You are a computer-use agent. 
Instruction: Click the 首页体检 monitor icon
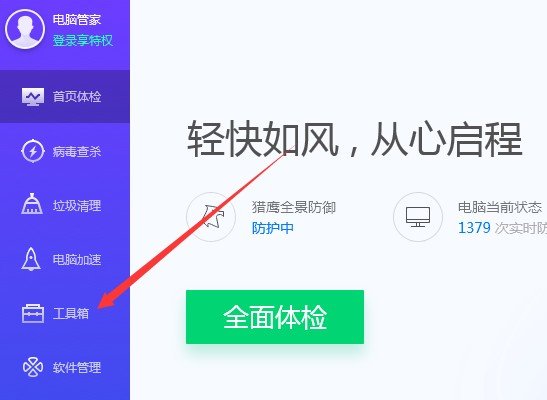(x=33, y=97)
